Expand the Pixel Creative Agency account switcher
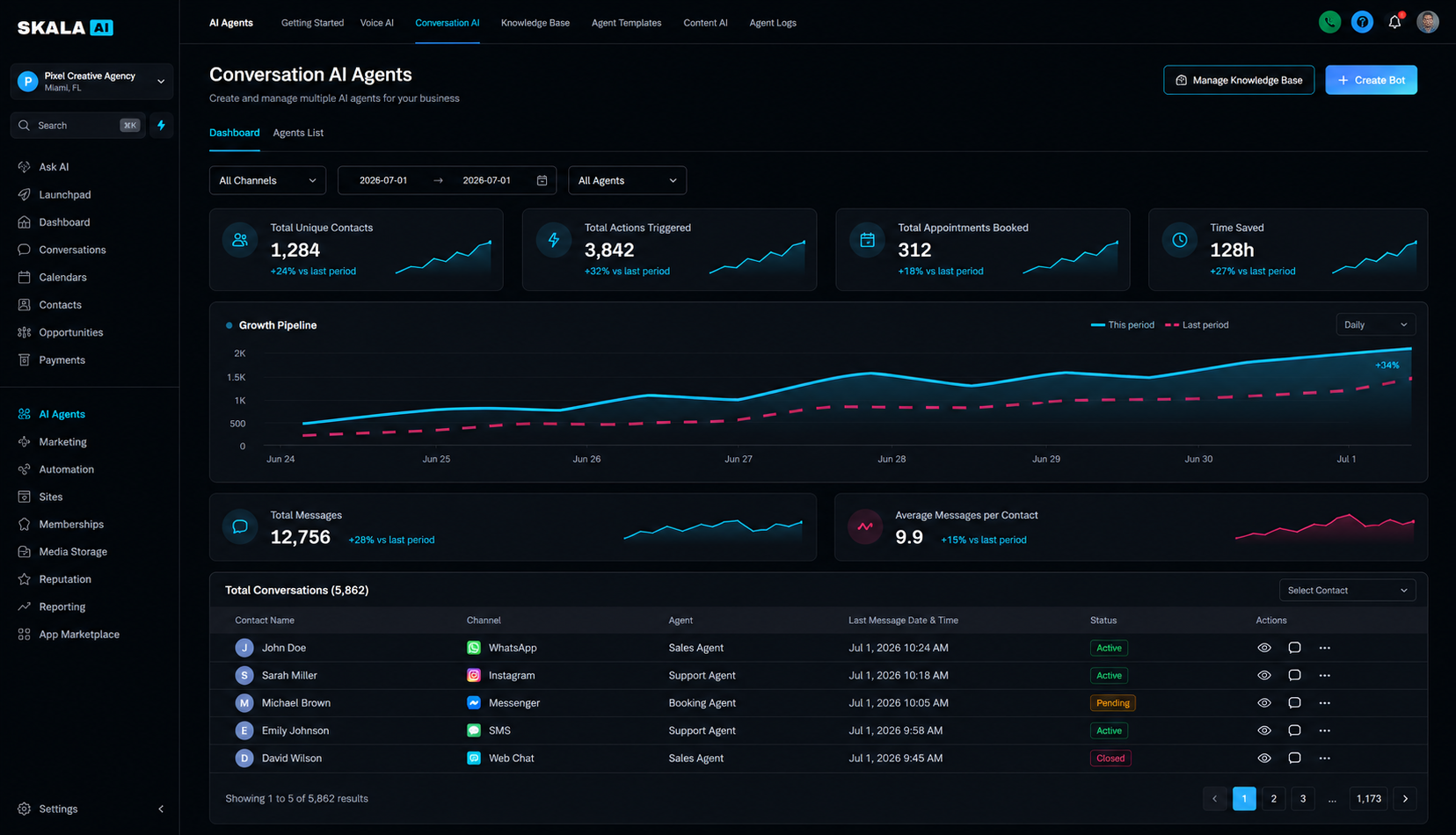The image size is (1456, 835). pyautogui.click(x=91, y=81)
